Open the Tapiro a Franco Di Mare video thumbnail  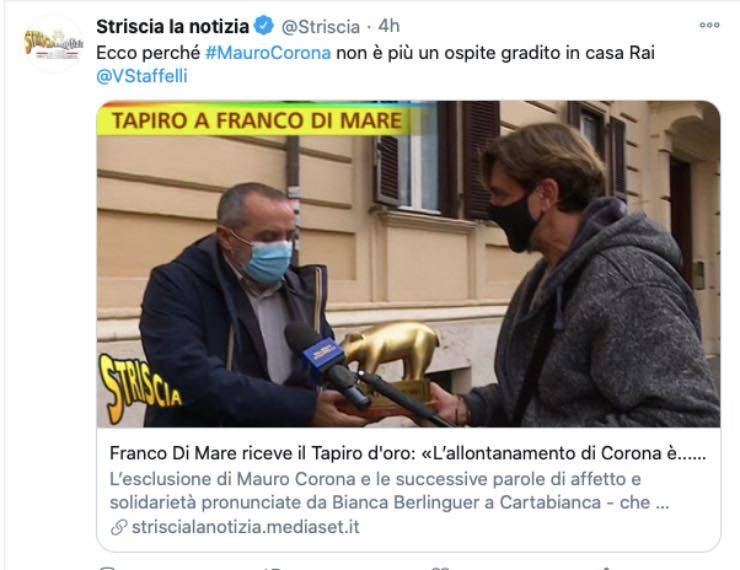point(409,264)
